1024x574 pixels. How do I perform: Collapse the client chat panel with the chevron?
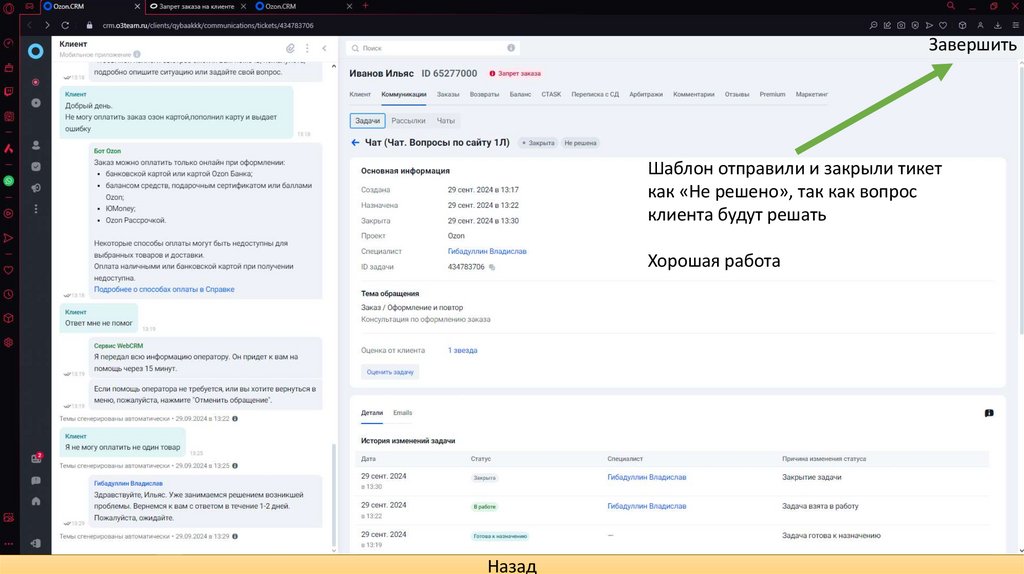[324, 48]
